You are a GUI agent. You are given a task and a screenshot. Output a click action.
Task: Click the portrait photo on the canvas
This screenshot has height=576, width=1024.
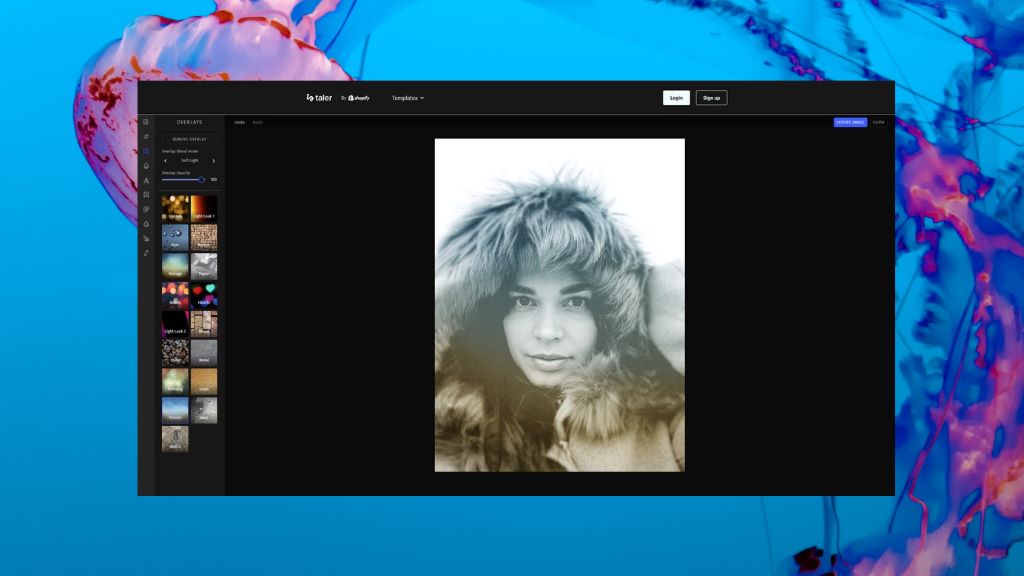click(560, 305)
